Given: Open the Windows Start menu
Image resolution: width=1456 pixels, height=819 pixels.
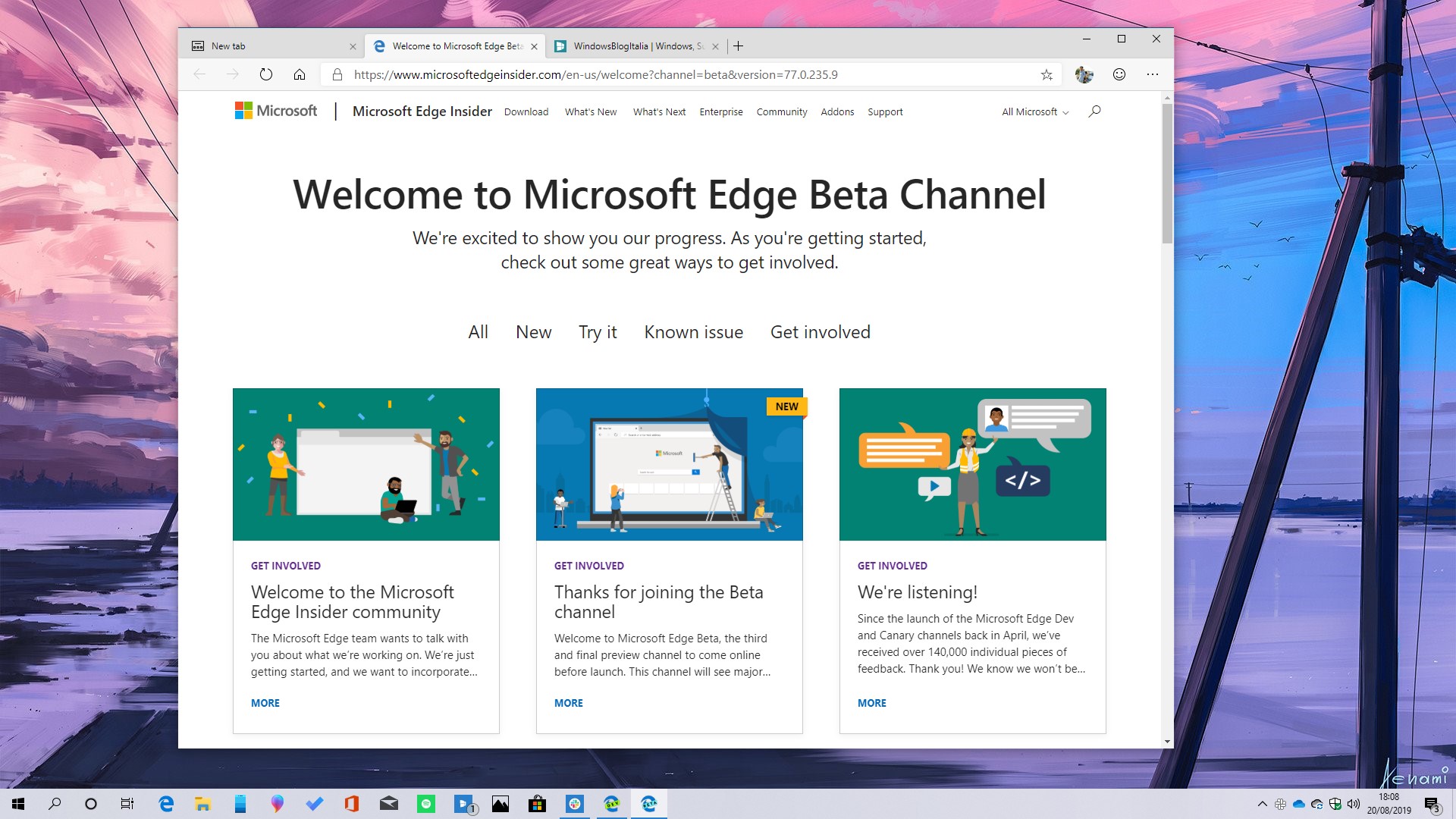Looking at the screenshot, I should [x=18, y=804].
